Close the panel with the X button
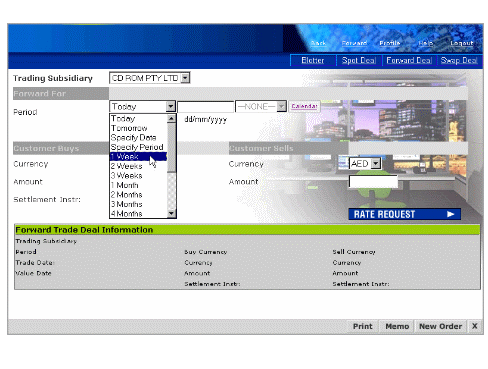The width and height of the screenshot is (488, 369). (x=475, y=326)
